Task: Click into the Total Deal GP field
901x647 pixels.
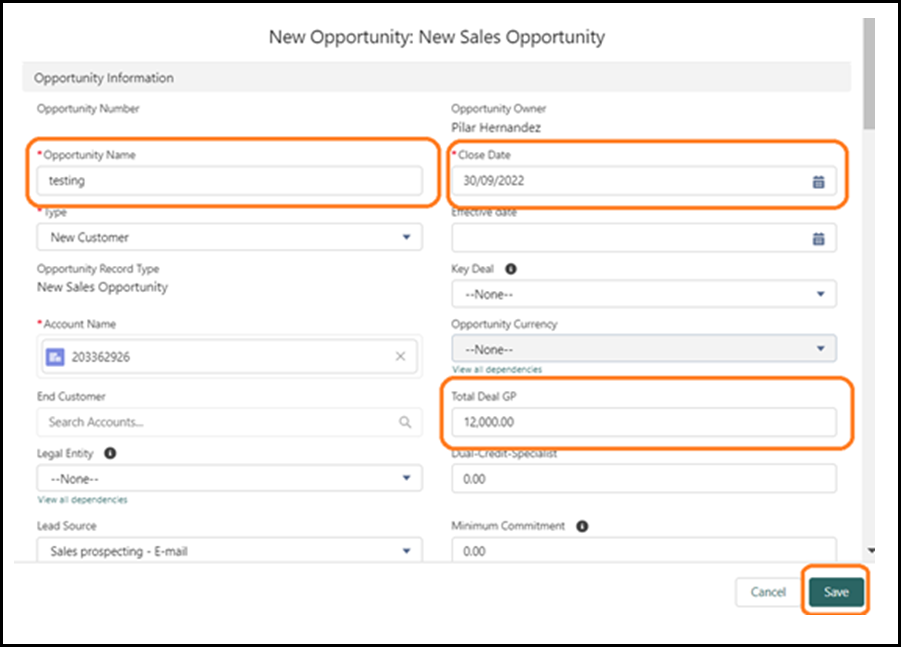Action: pos(644,422)
